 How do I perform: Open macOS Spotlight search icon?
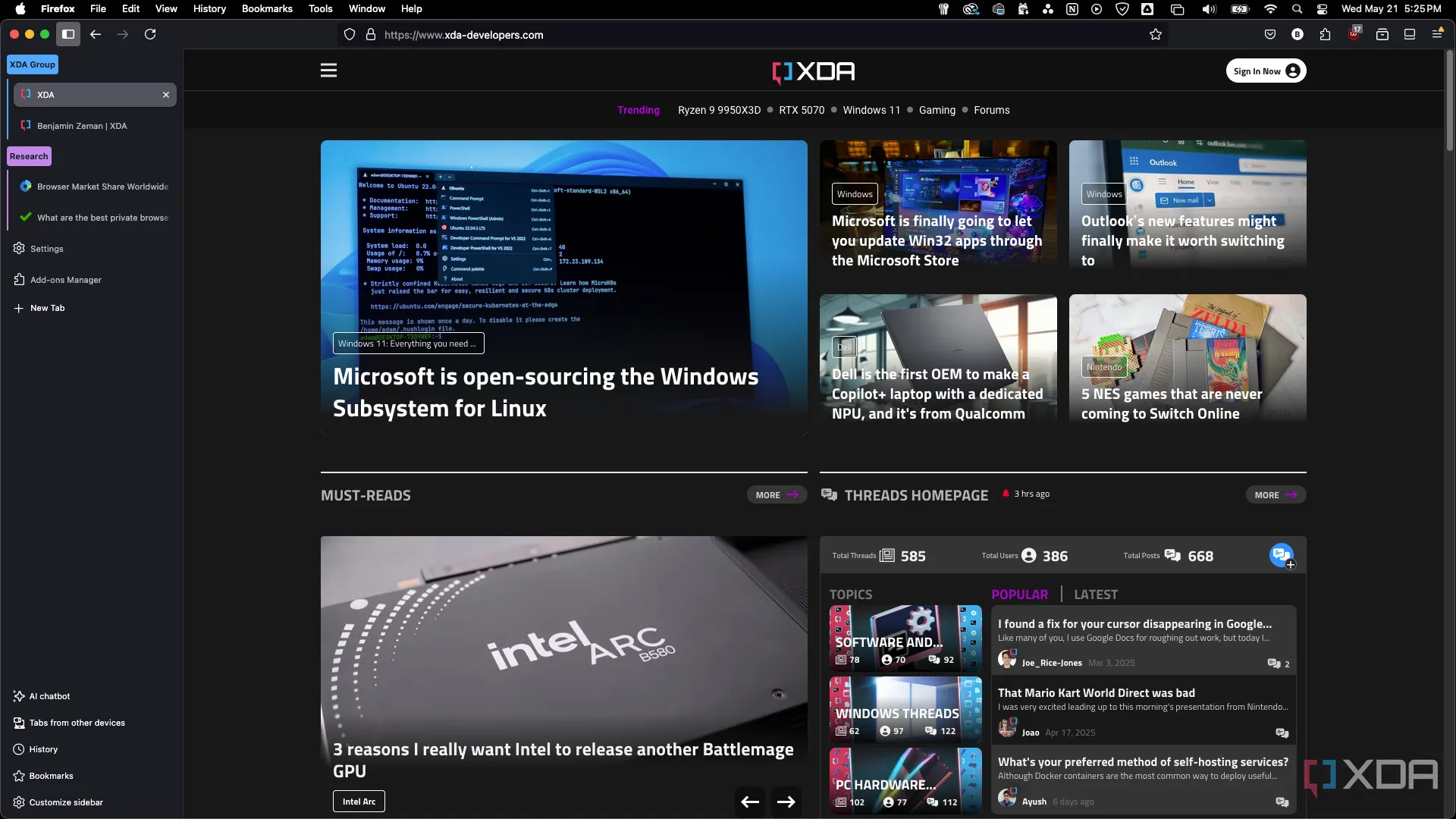1297,9
